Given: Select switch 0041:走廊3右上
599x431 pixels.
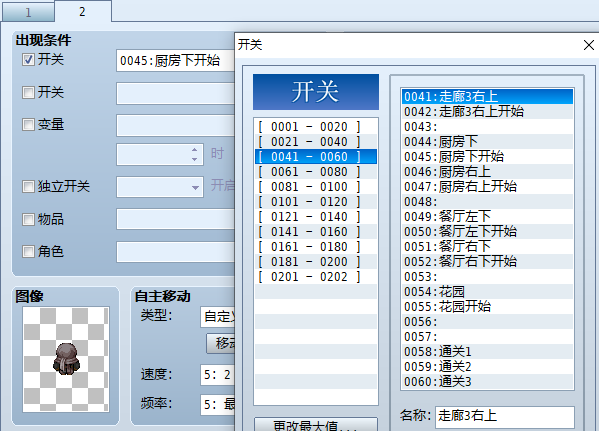Looking at the screenshot, I should pyautogui.click(x=487, y=97).
